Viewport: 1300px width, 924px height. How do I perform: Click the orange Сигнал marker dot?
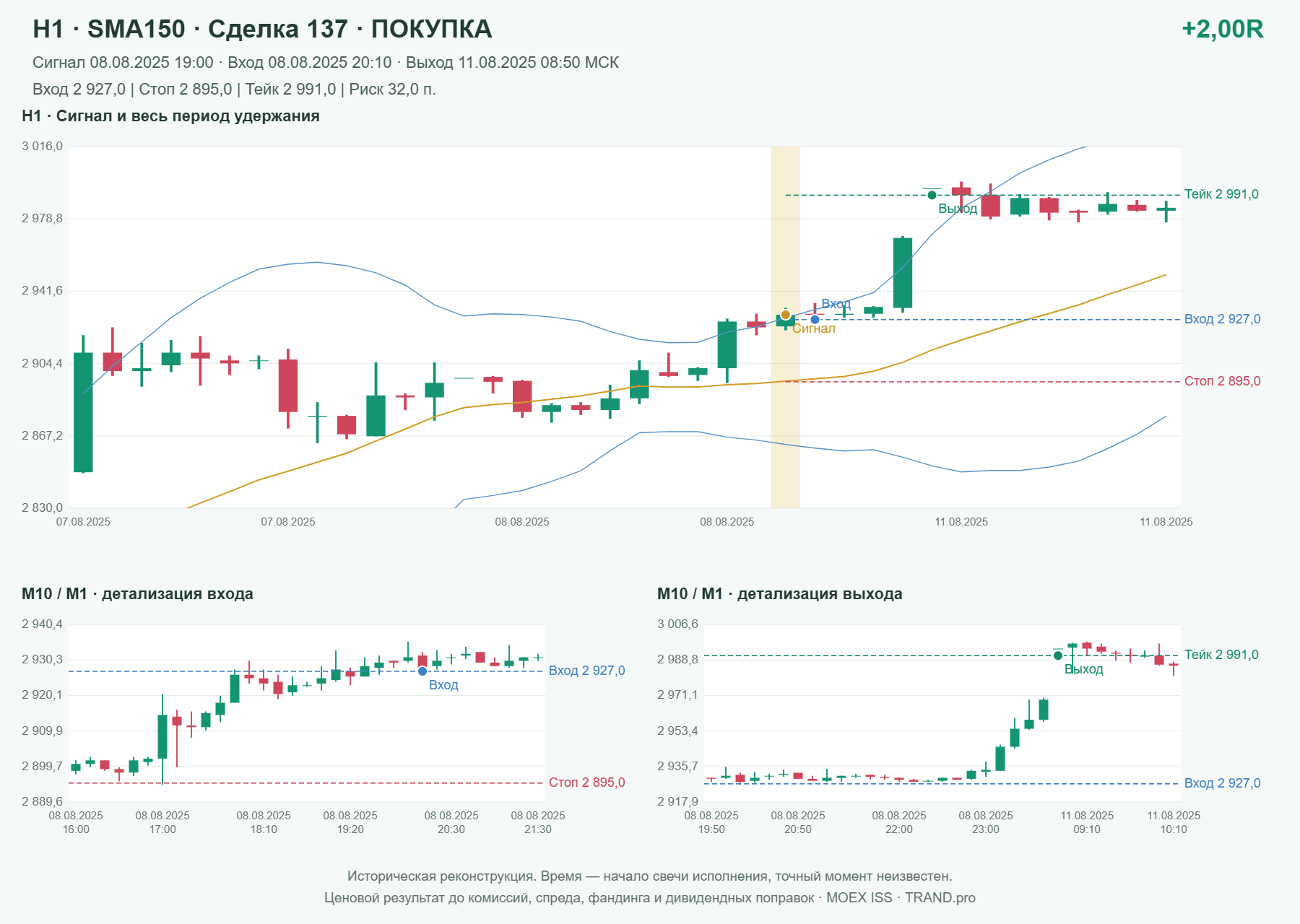[786, 315]
